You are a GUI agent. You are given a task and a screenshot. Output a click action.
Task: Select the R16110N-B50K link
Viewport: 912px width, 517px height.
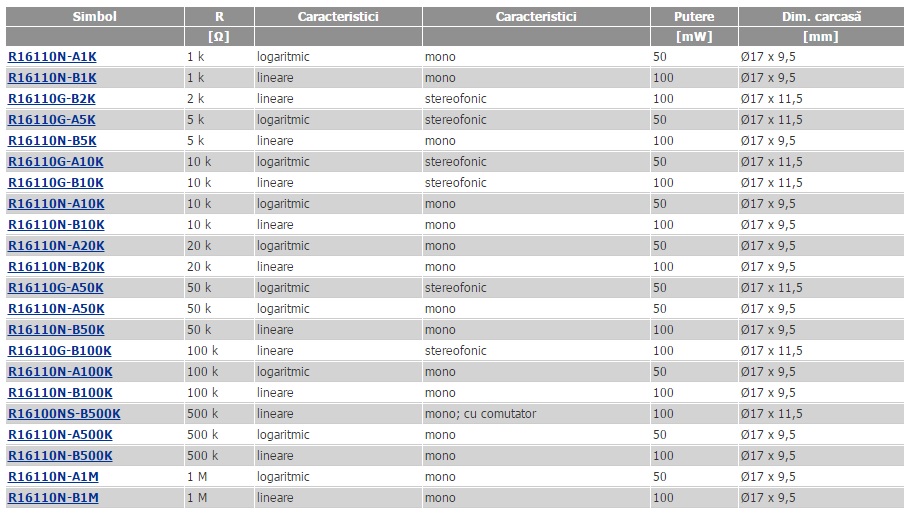coord(56,330)
